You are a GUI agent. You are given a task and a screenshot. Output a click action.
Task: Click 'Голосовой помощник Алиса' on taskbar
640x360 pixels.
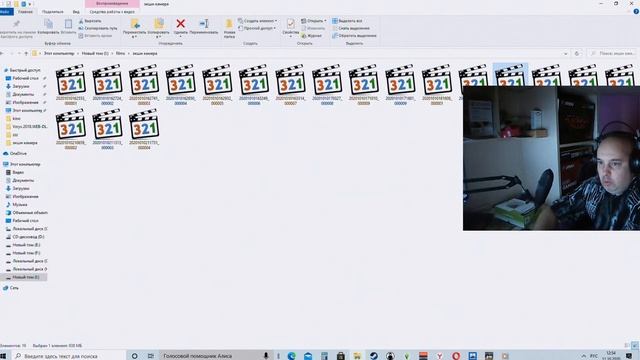pos(198,356)
